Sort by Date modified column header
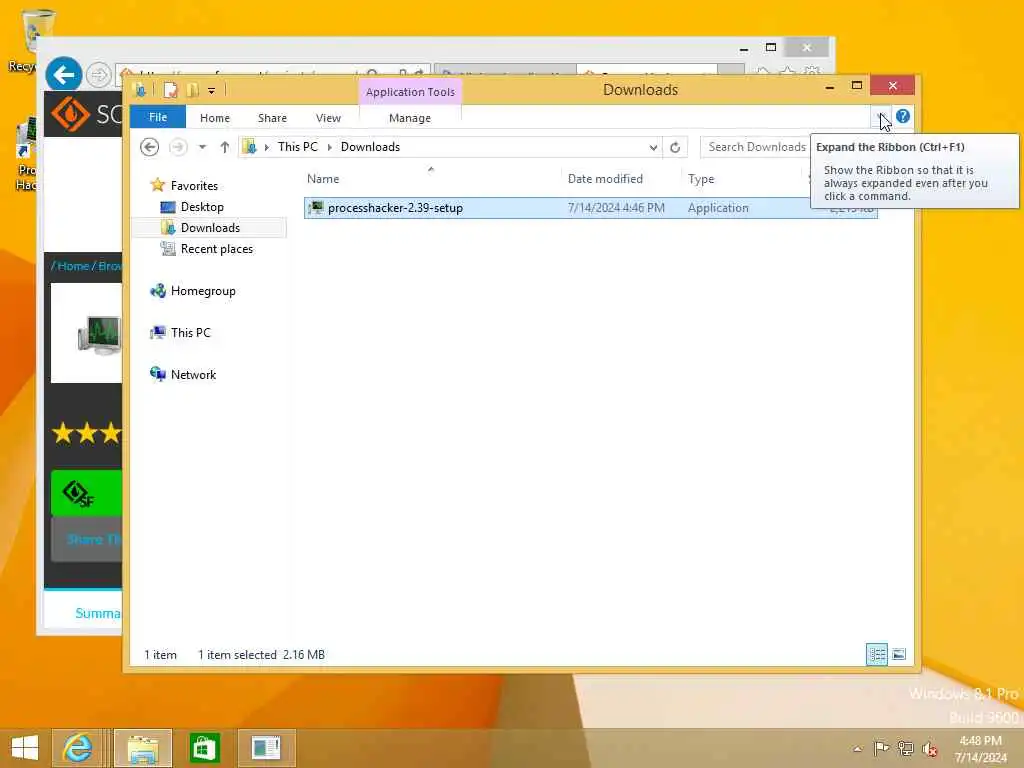The width and height of the screenshot is (1024, 768). [x=605, y=179]
